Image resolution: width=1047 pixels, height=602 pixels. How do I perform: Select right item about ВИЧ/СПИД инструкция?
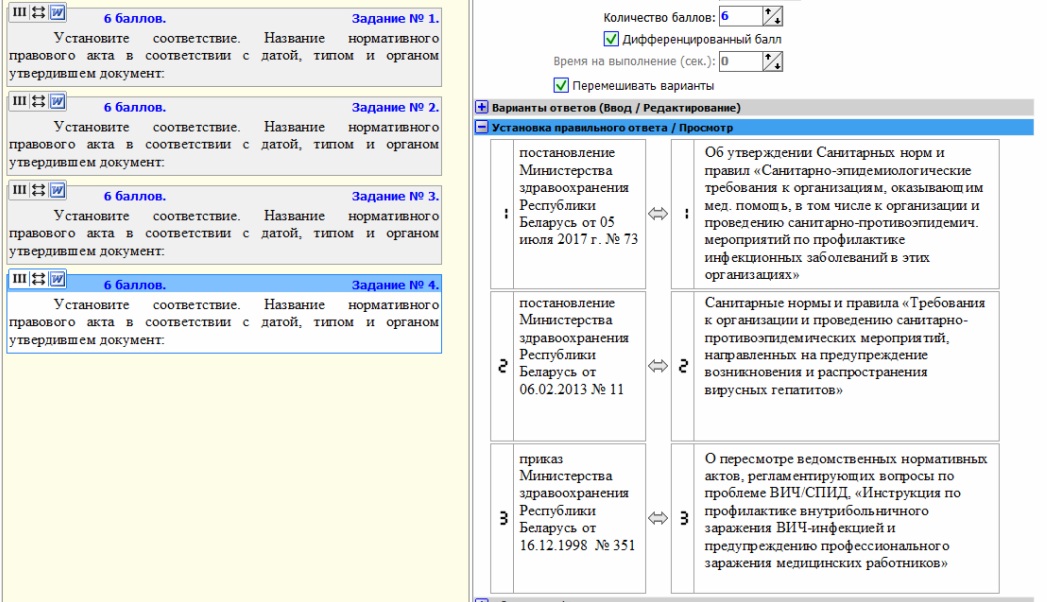[x=846, y=518]
